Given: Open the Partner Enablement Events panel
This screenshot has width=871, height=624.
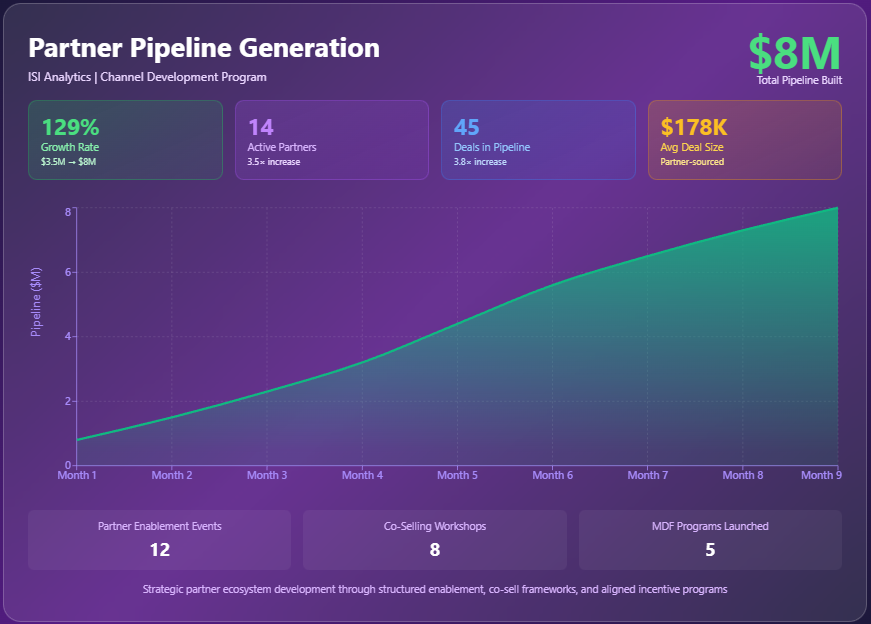Looking at the screenshot, I should (x=160, y=540).
